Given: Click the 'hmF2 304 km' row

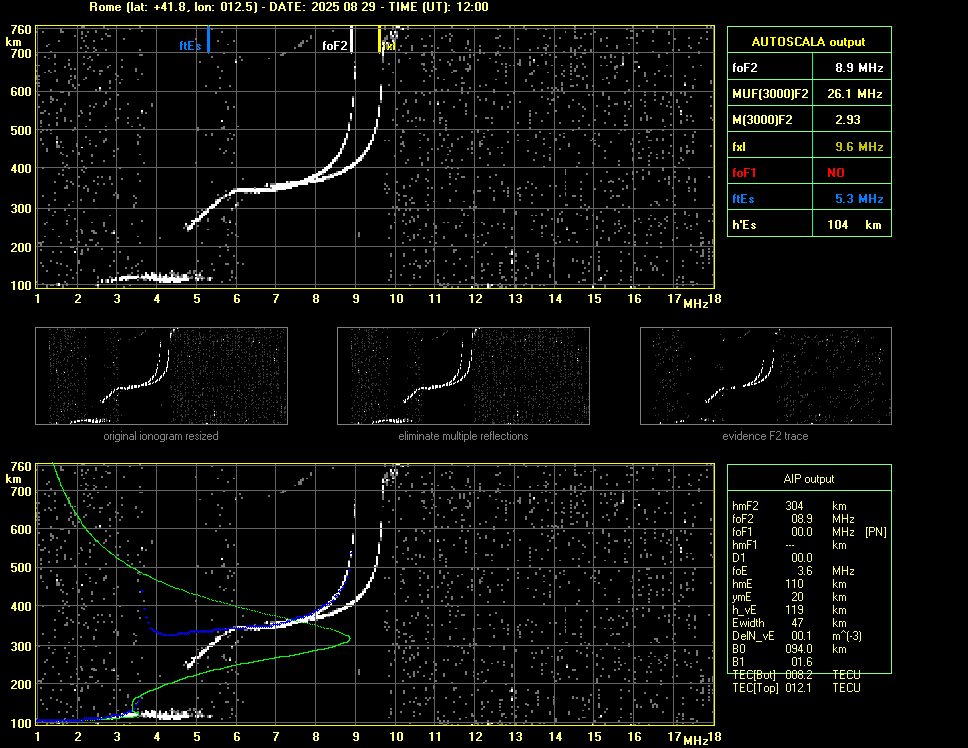Looking at the screenshot, I should click(x=788, y=506).
